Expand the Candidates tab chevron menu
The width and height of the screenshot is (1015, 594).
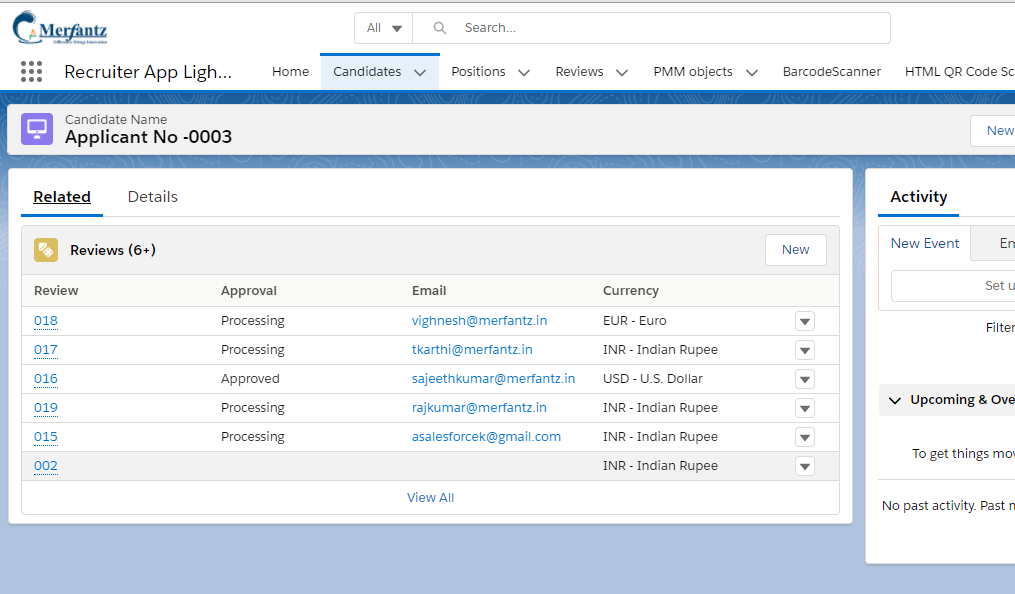click(420, 72)
